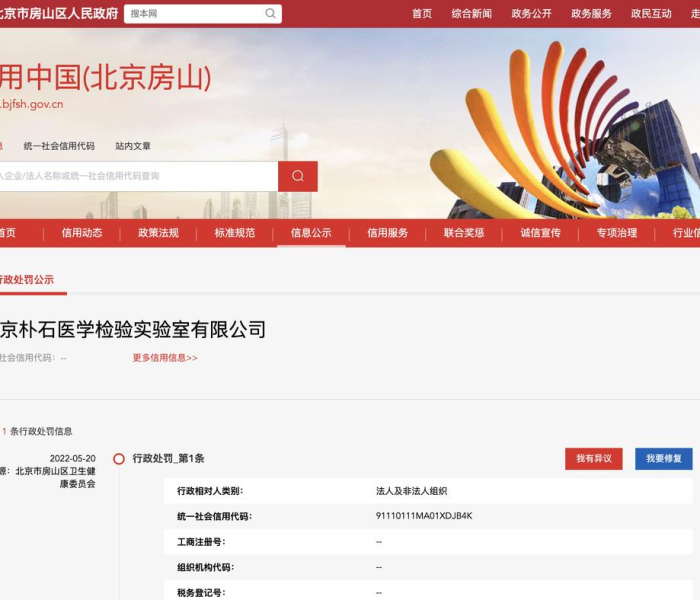700x600 pixels.
Task: Click the red search button icon
Action: tap(297, 176)
